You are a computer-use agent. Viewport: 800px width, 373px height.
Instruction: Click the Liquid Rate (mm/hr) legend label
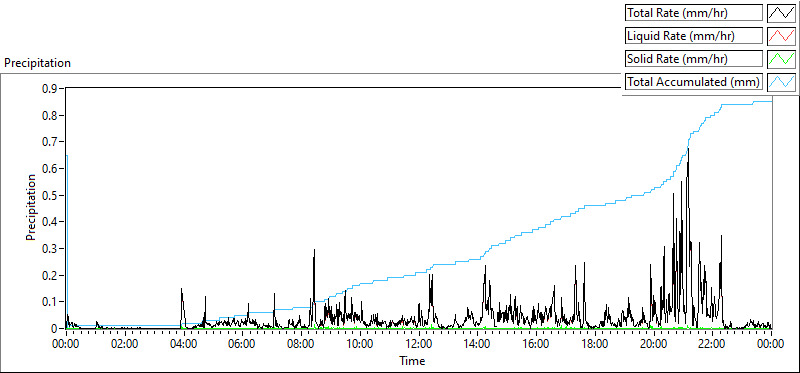tap(693, 36)
